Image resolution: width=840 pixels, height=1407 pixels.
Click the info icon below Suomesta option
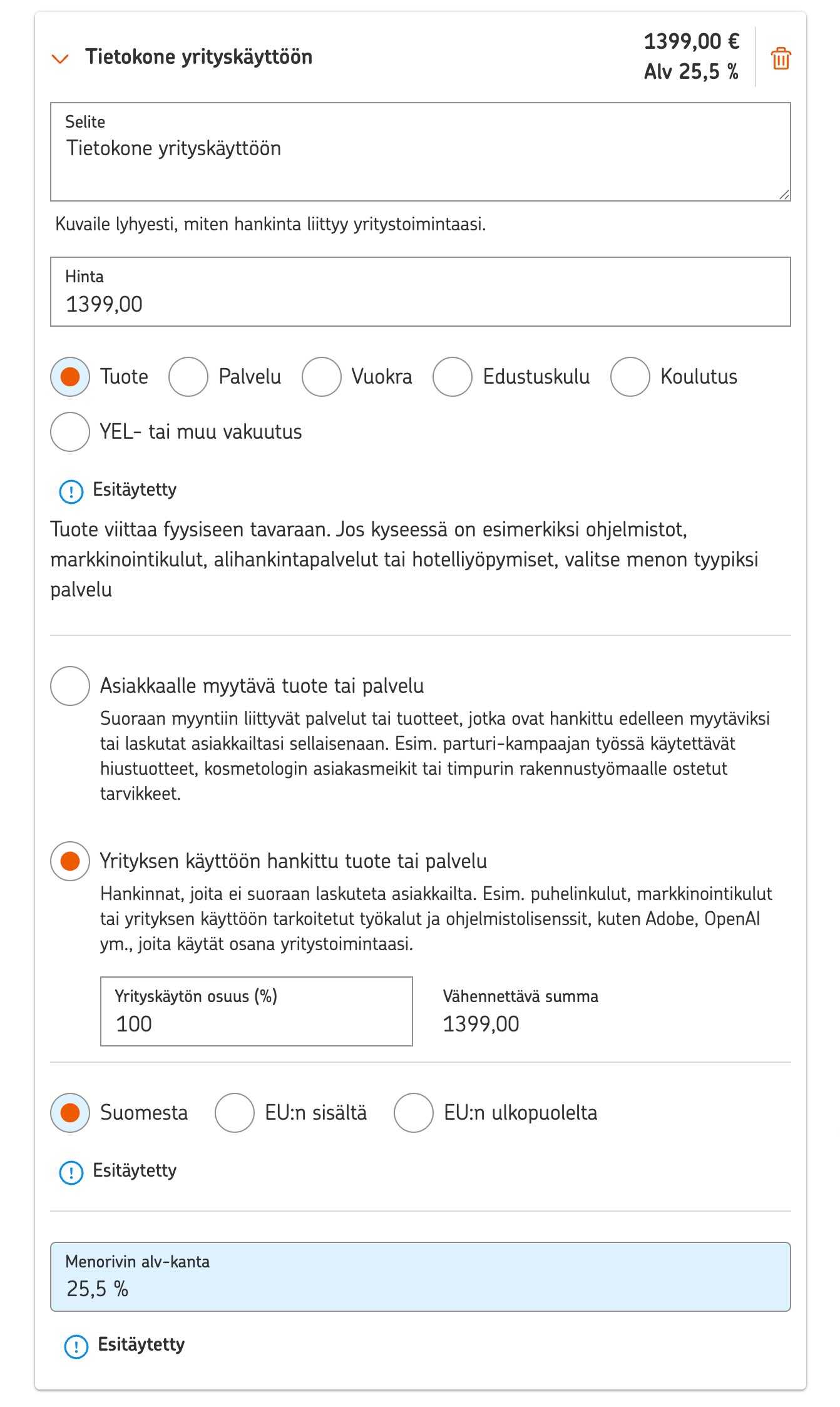point(71,1172)
